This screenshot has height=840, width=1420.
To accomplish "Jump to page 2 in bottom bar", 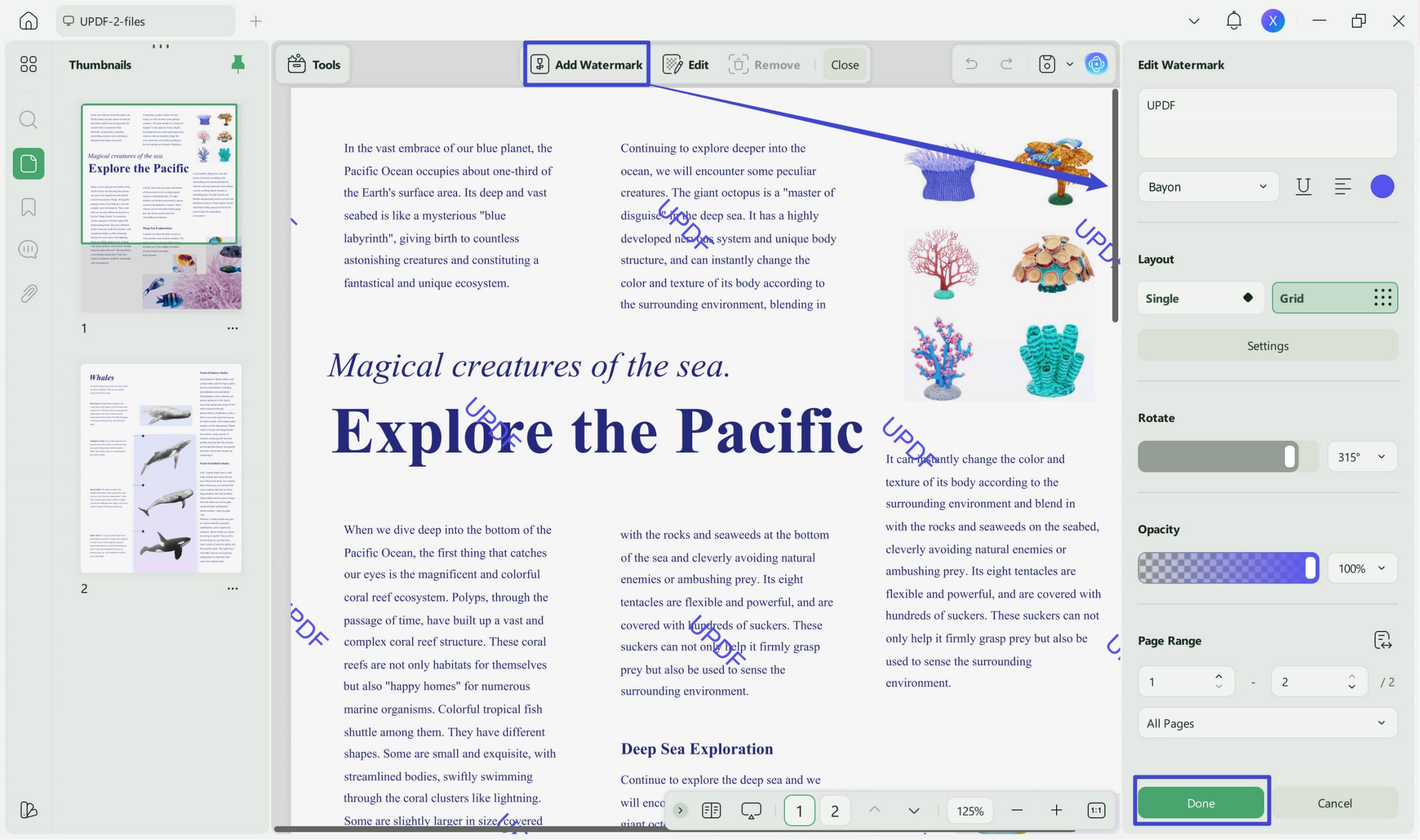I will (835, 811).
